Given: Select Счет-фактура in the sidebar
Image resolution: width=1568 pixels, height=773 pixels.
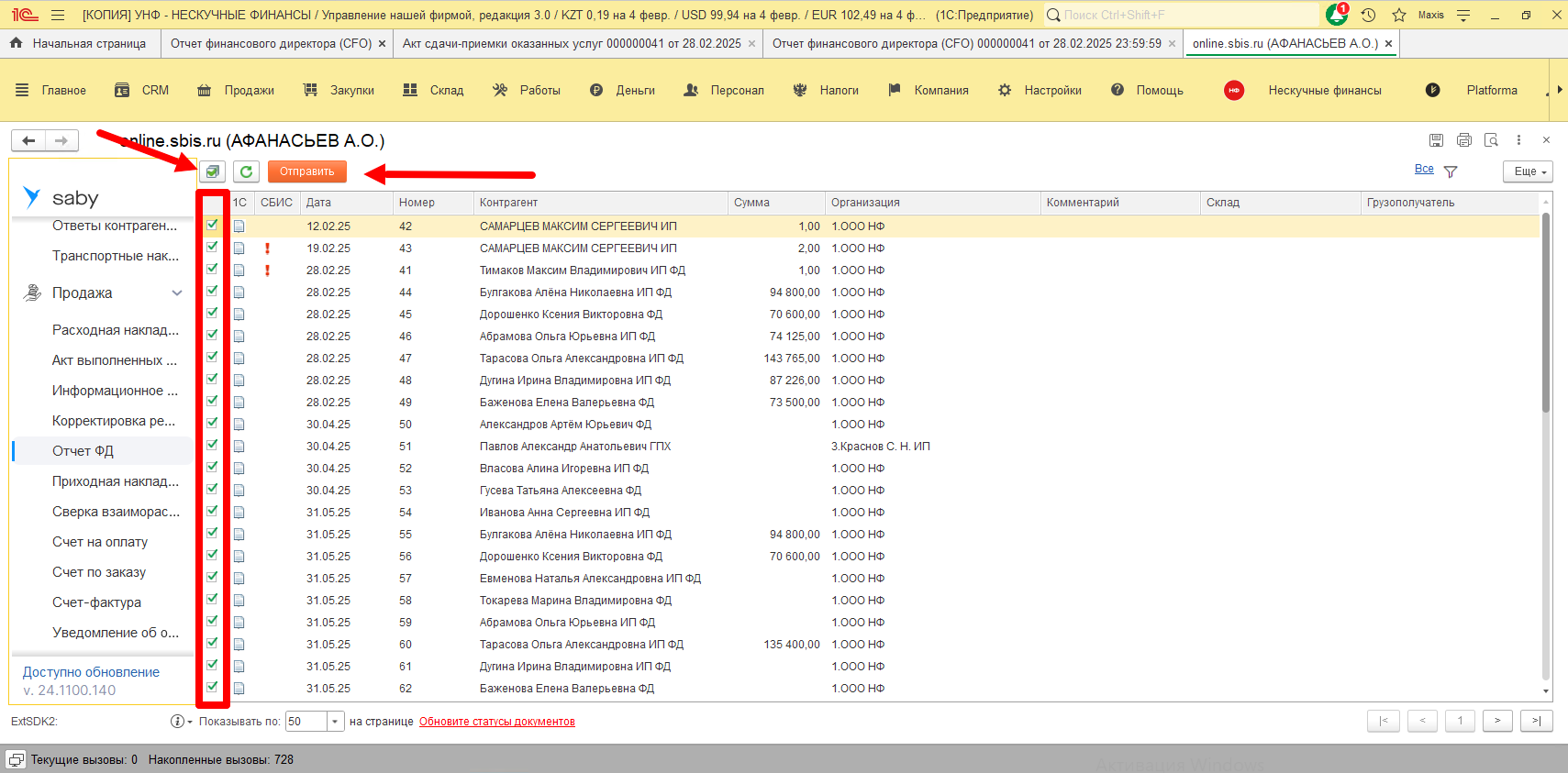Looking at the screenshot, I should 96,602.
